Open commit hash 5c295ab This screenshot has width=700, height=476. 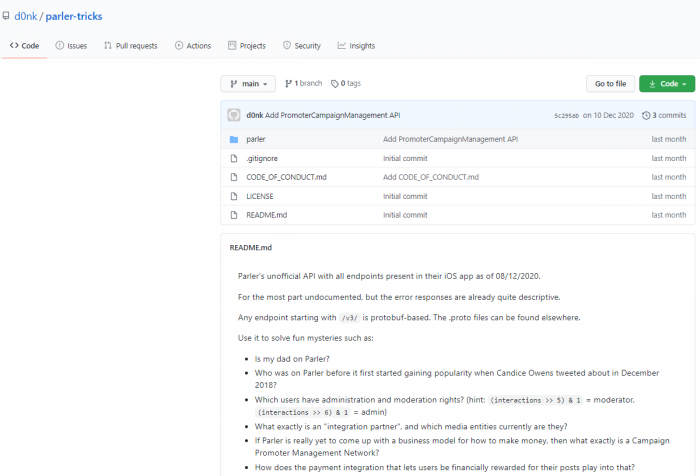(x=566, y=115)
